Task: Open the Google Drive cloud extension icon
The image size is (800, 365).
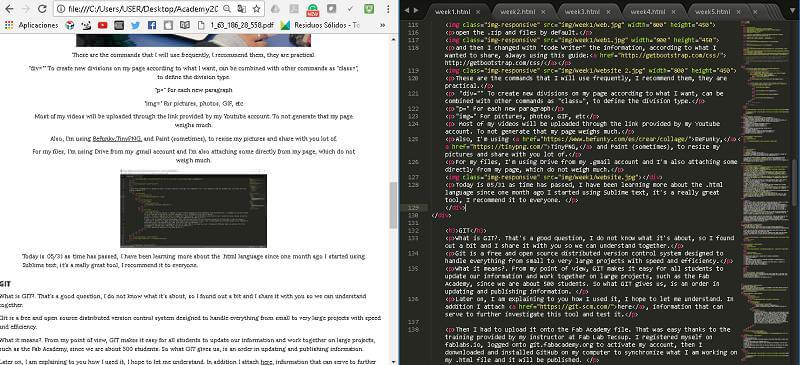Action: [275, 9]
